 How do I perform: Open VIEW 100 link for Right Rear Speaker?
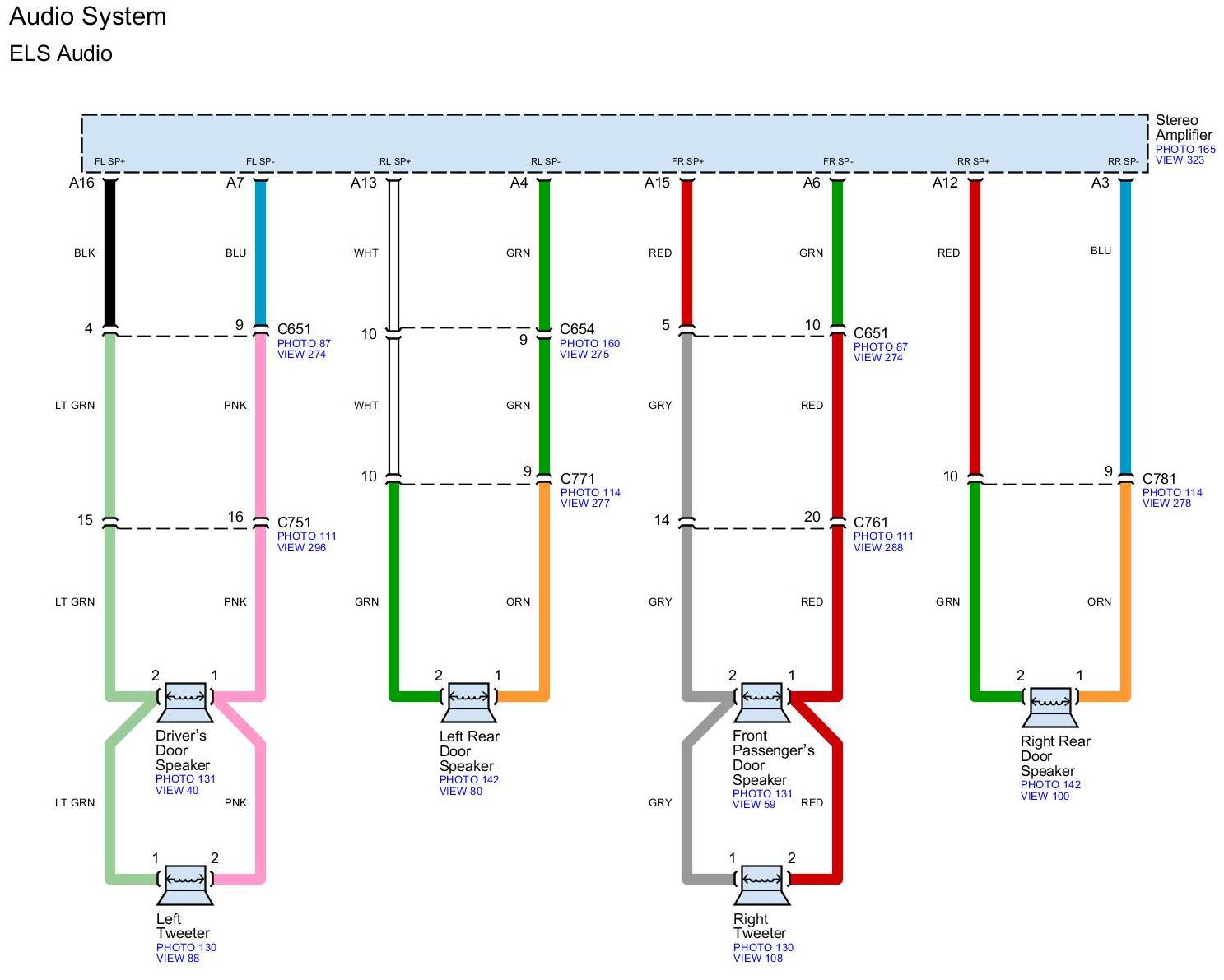(1045, 797)
